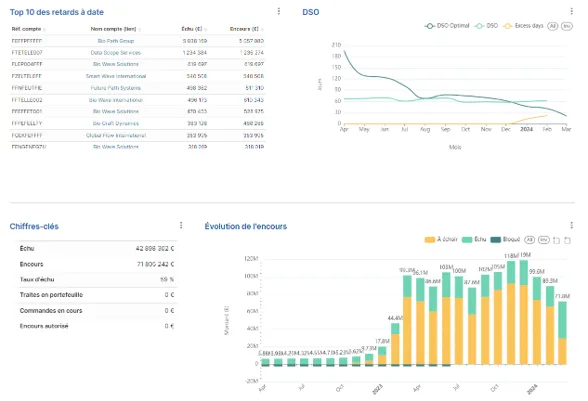Click the DSO panel title
The image size is (588, 401).
pos(310,12)
